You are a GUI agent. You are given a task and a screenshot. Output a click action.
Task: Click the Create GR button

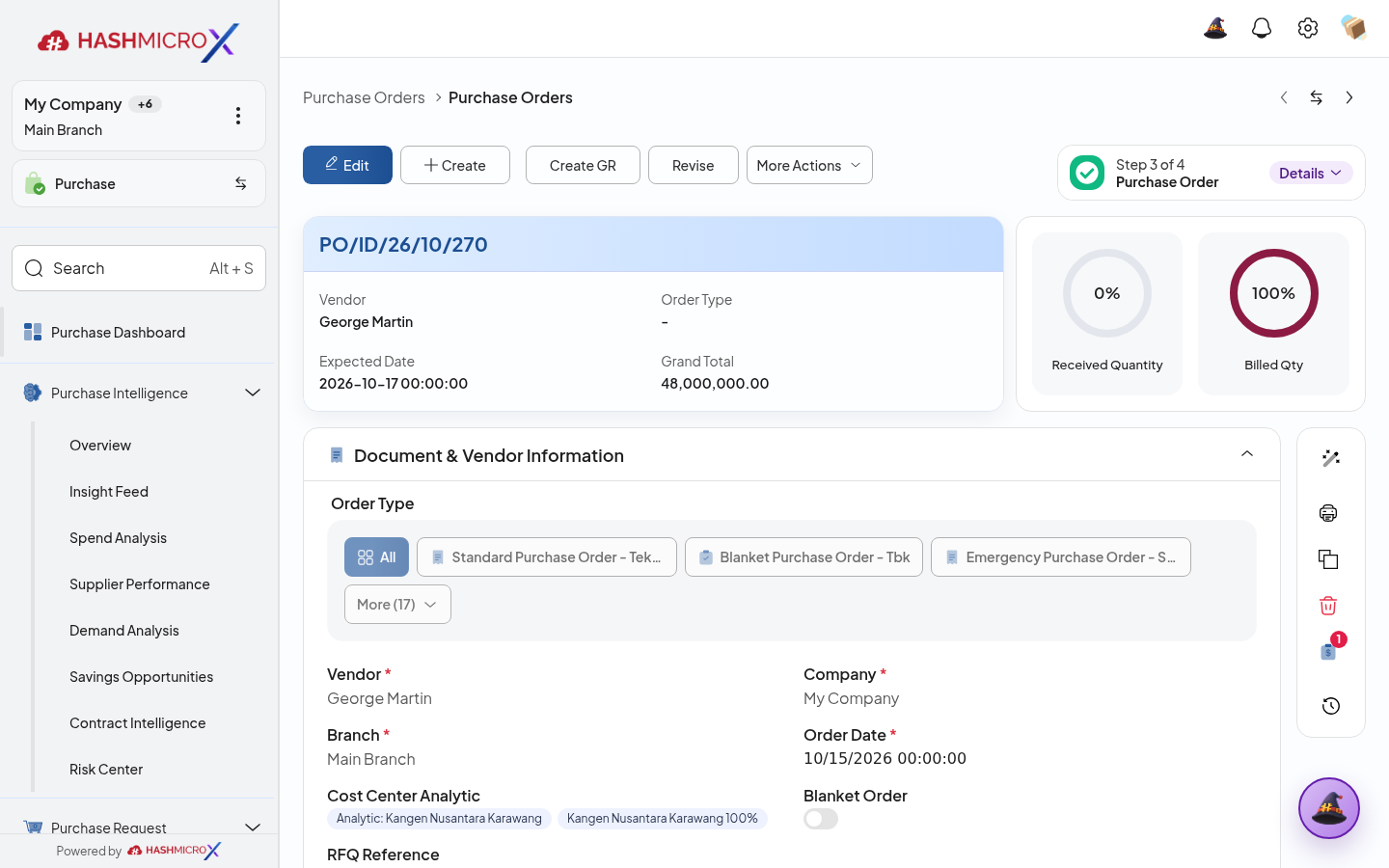583,165
